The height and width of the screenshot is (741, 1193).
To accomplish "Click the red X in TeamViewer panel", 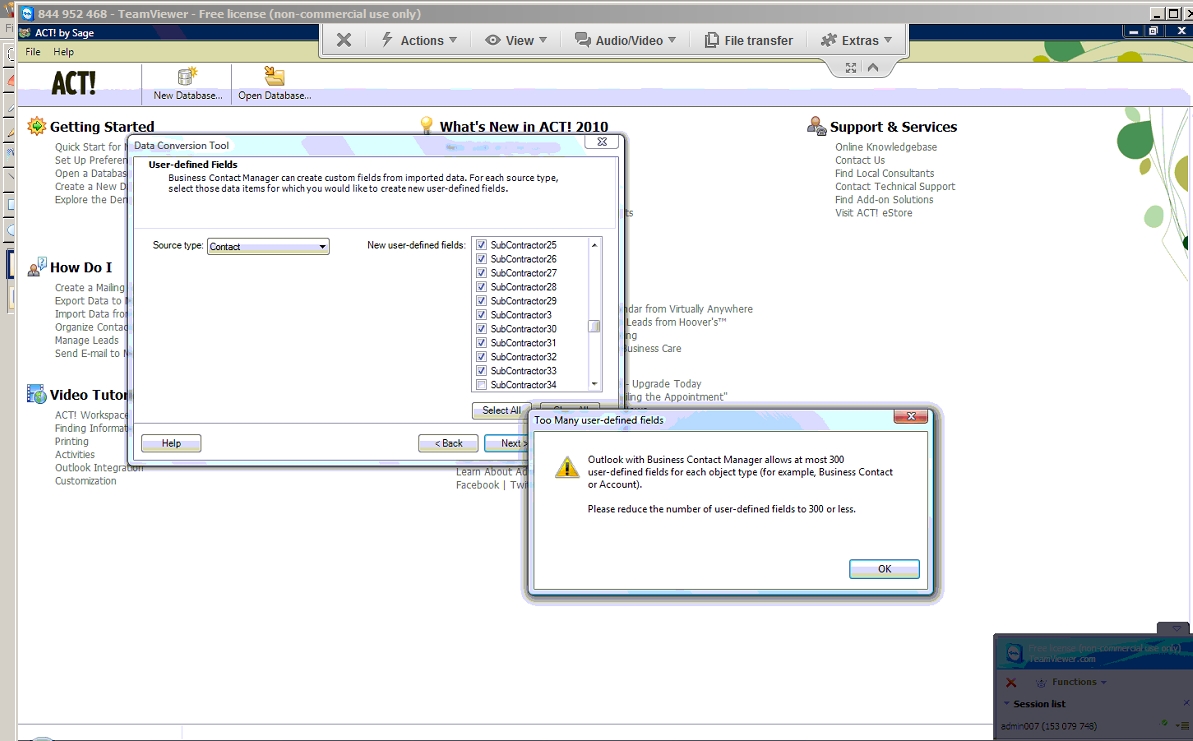I will click(x=1011, y=683).
